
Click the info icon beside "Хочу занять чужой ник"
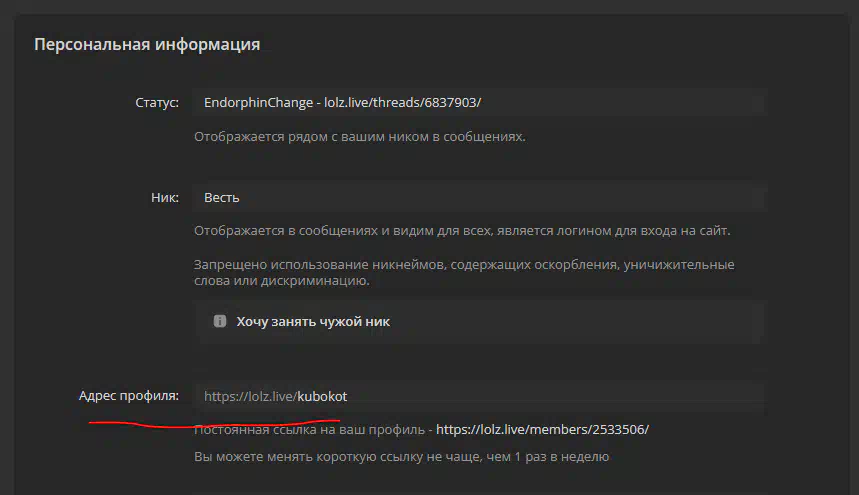220,322
